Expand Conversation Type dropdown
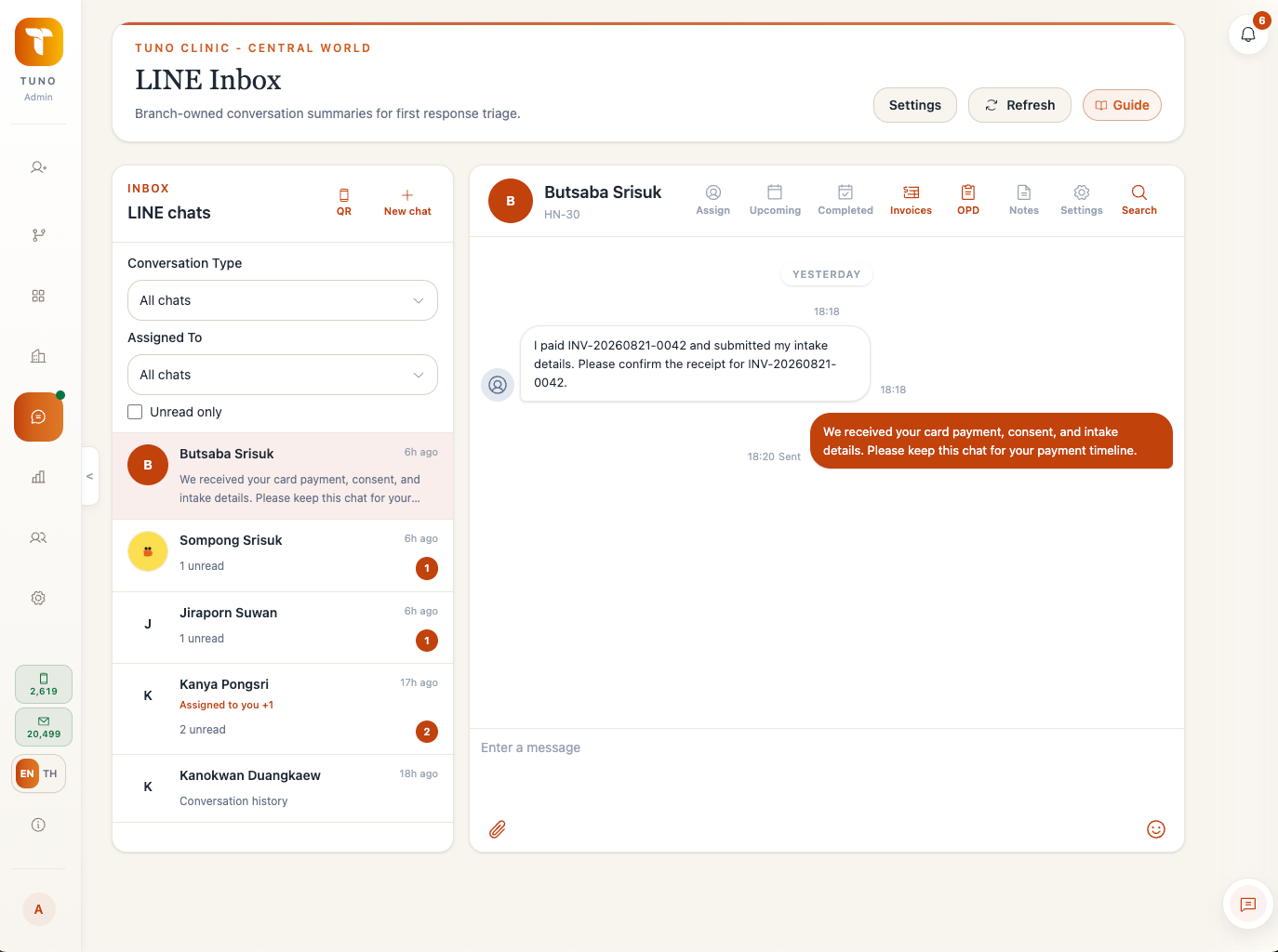Viewport: 1278px width, 952px height. pos(283,300)
